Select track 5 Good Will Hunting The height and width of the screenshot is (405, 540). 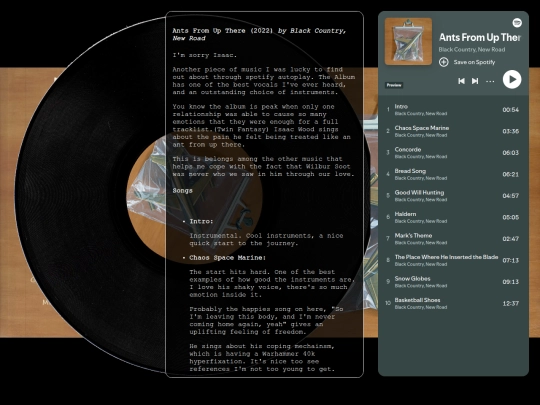(x=453, y=196)
